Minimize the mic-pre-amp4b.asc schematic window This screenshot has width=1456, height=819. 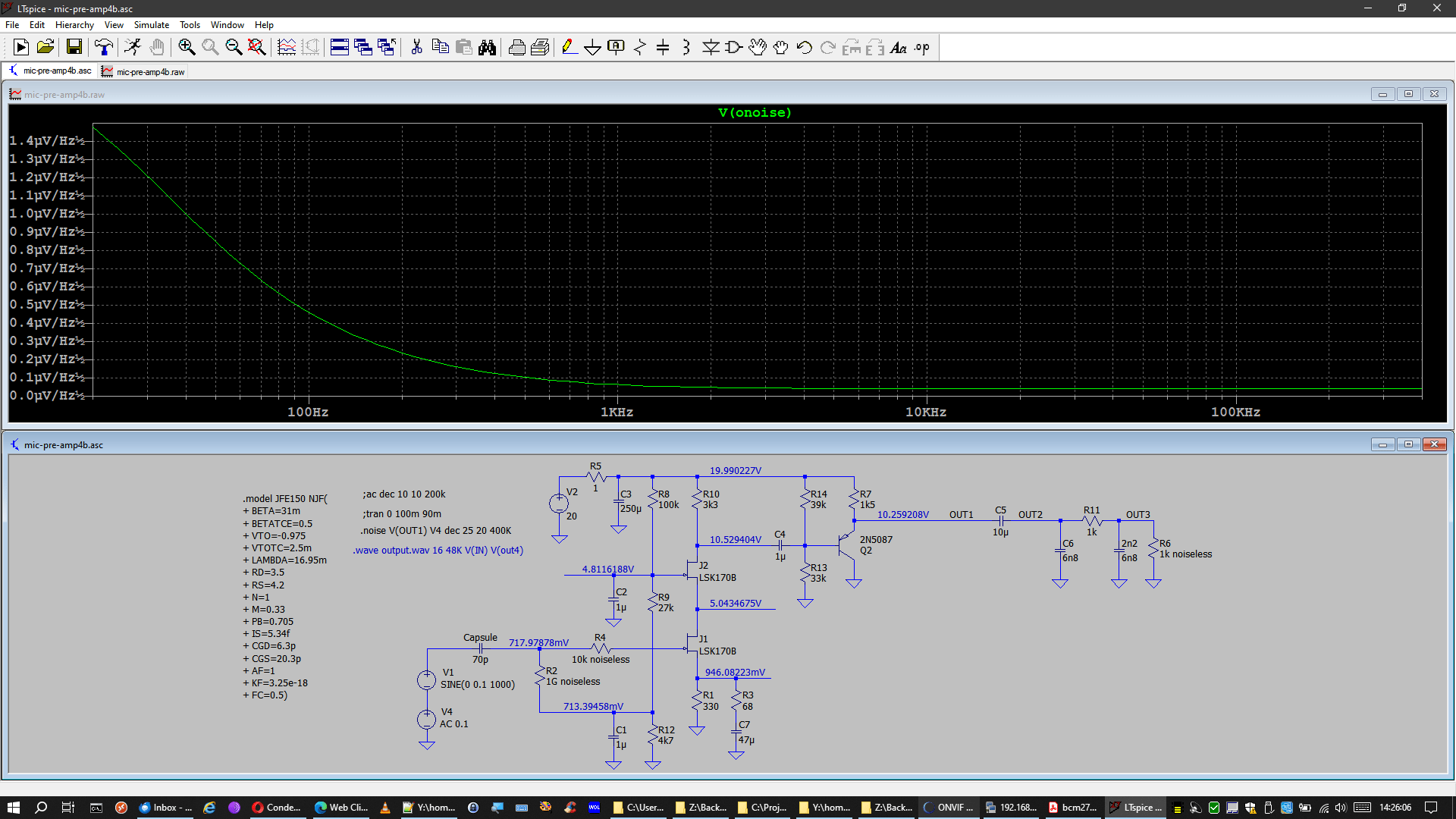(1382, 444)
